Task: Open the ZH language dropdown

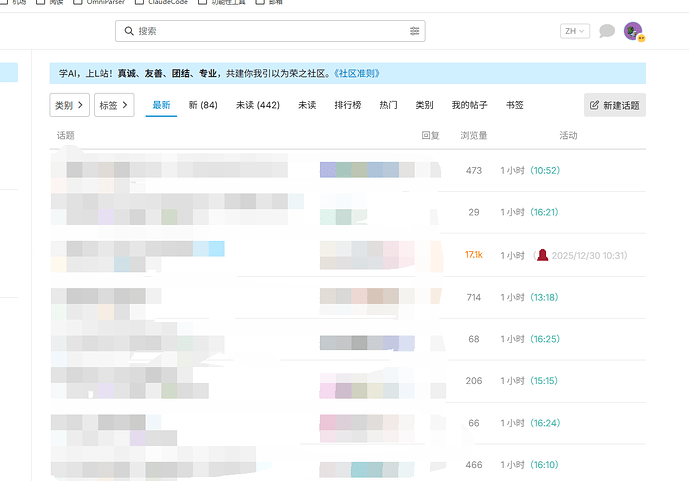Action: coord(575,31)
